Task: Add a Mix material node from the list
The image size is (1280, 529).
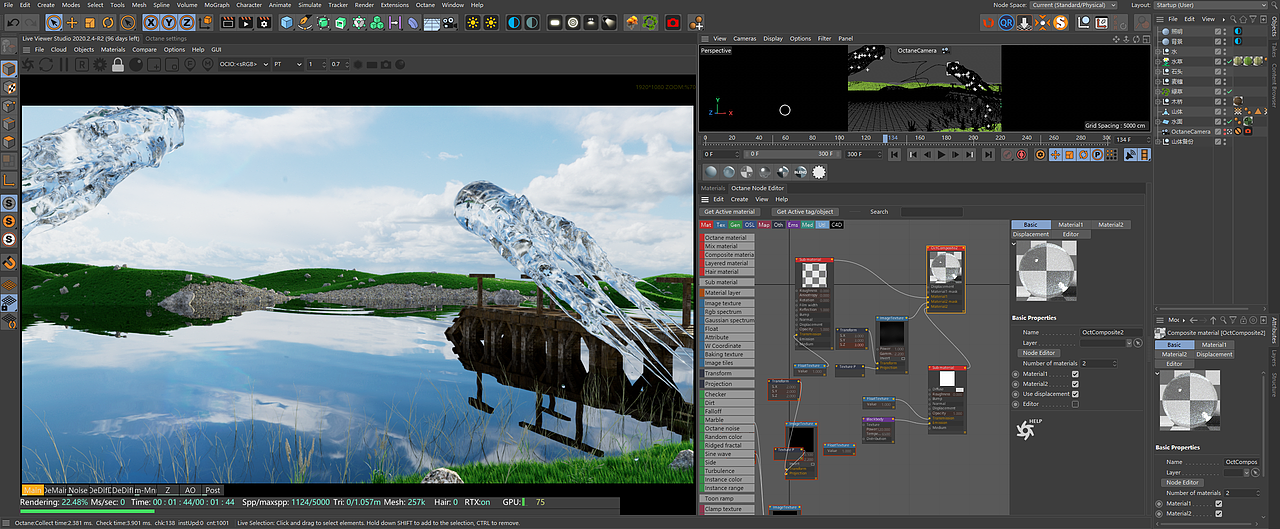Action: point(728,246)
